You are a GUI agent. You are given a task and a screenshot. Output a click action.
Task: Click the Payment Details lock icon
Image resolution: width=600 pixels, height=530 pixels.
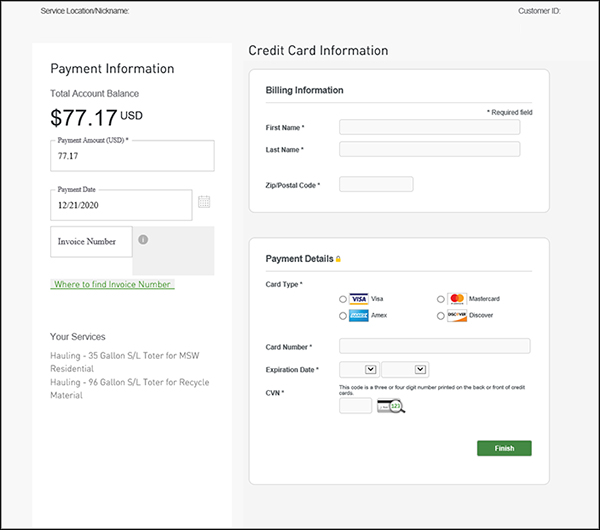click(x=339, y=260)
